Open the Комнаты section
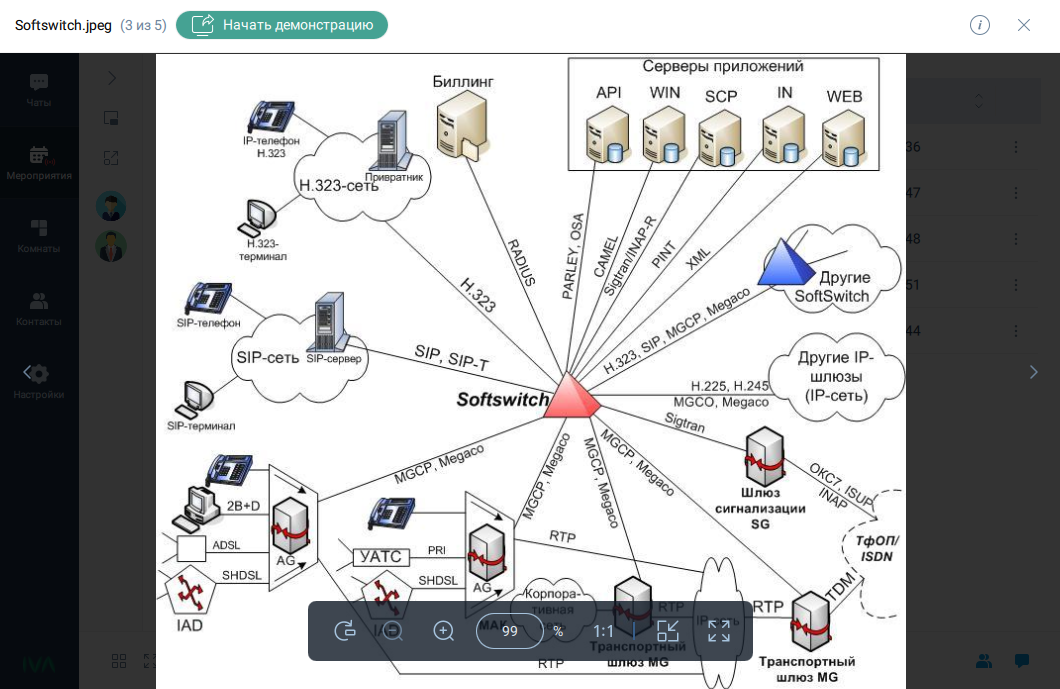Screen dimensions: 1060x689 coord(39,235)
